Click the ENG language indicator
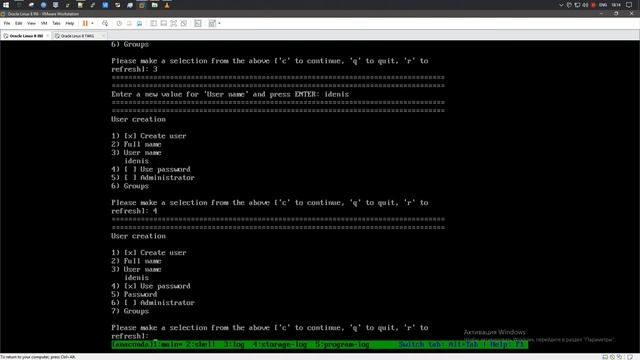Screen dimensions: 640x360 click(x=603, y=5)
